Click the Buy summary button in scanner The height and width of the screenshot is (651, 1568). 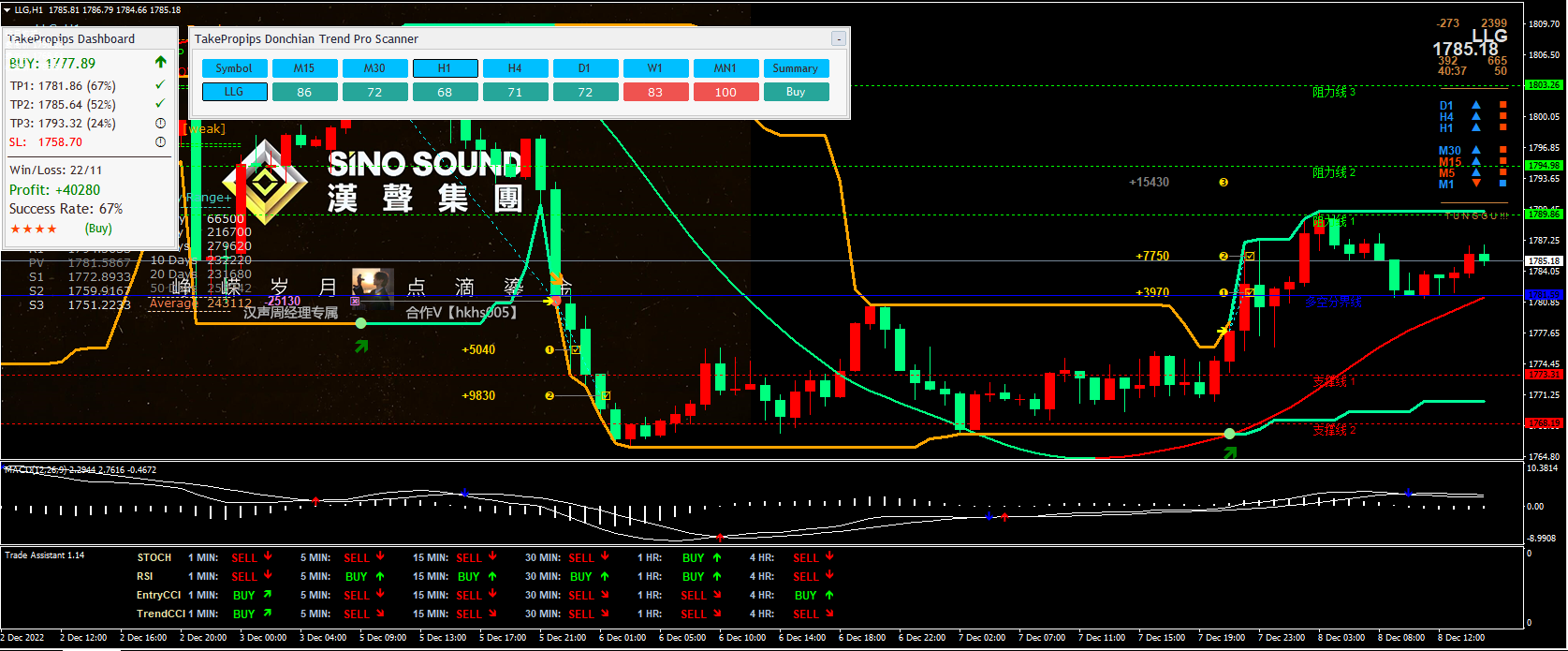pos(796,92)
